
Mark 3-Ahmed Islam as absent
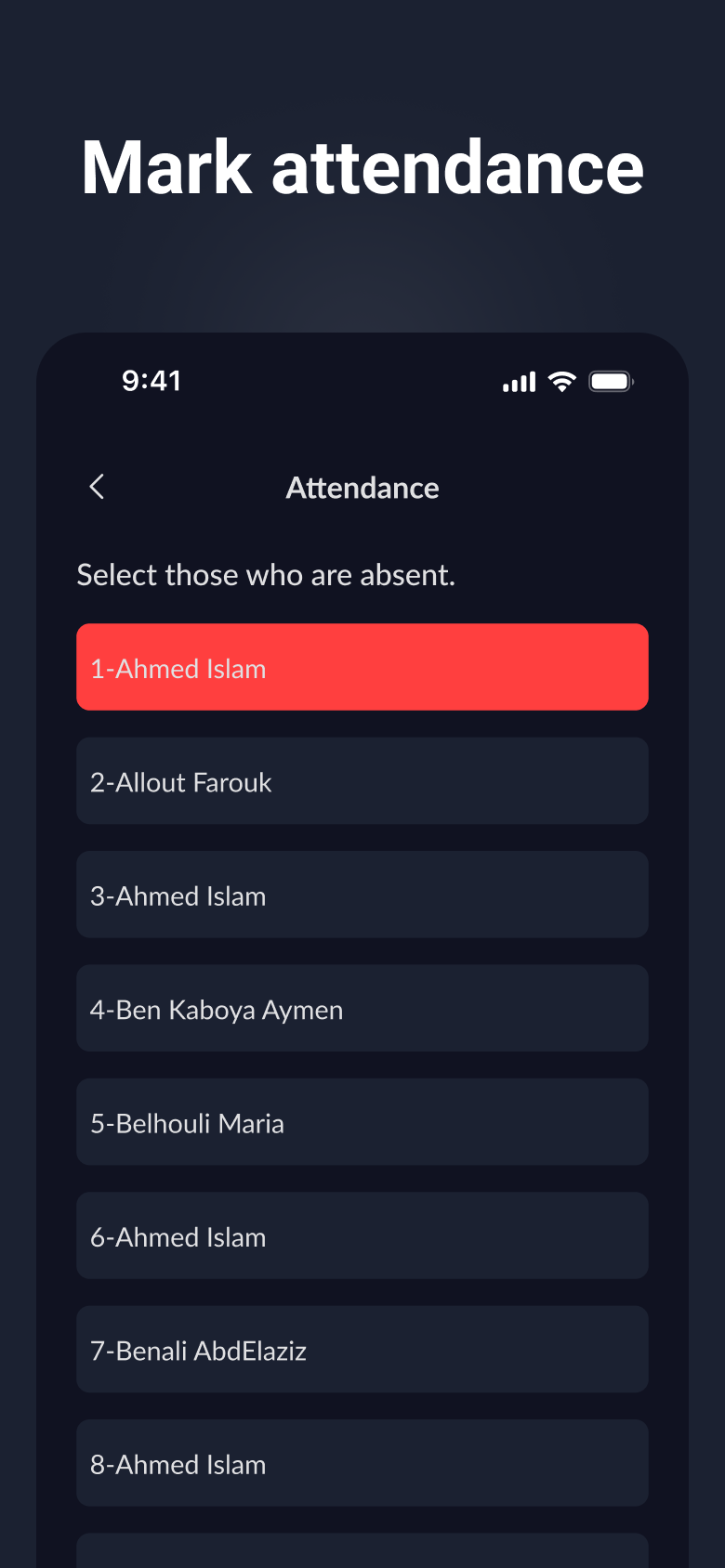coord(362,895)
